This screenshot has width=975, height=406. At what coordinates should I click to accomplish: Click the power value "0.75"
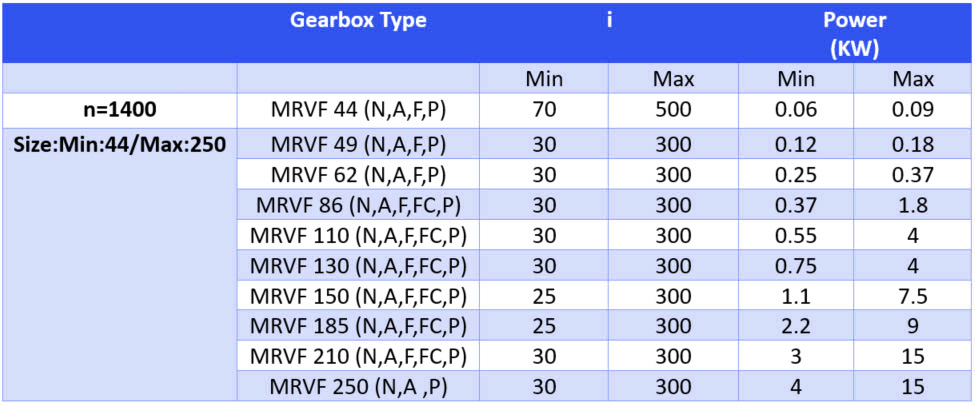(x=795, y=265)
